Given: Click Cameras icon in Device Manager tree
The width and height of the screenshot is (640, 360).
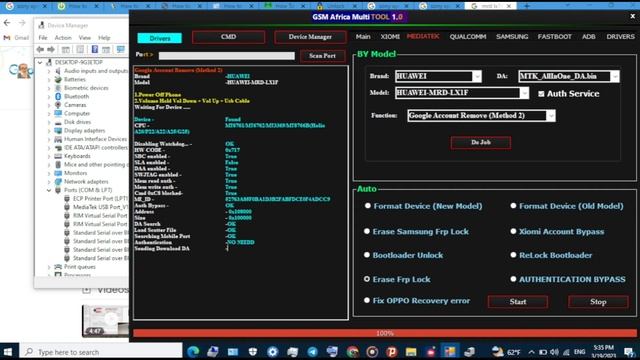Looking at the screenshot, I should [x=58, y=105].
